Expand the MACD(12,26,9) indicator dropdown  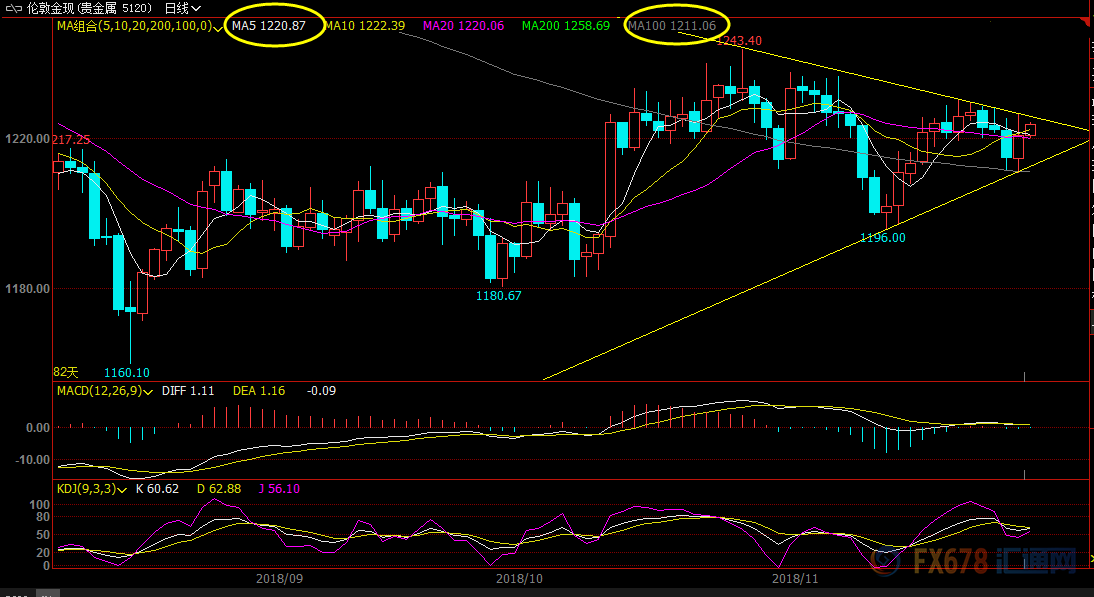tap(149, 391)
